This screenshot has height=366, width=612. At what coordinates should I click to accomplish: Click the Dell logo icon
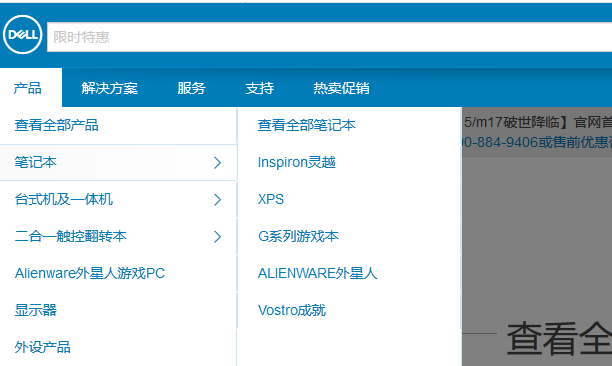point(22,35)
